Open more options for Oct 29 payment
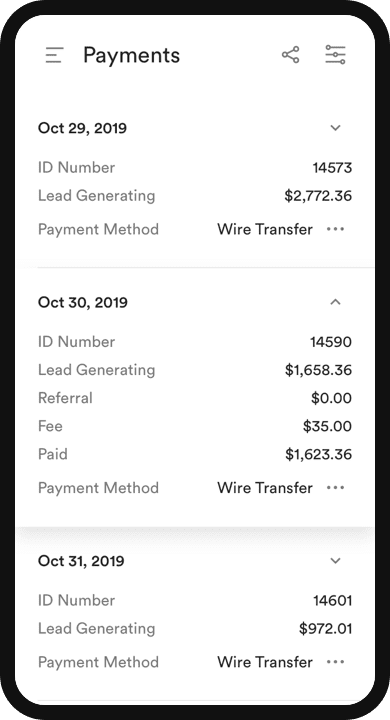The image size is (390, 720). pos(335,229)
